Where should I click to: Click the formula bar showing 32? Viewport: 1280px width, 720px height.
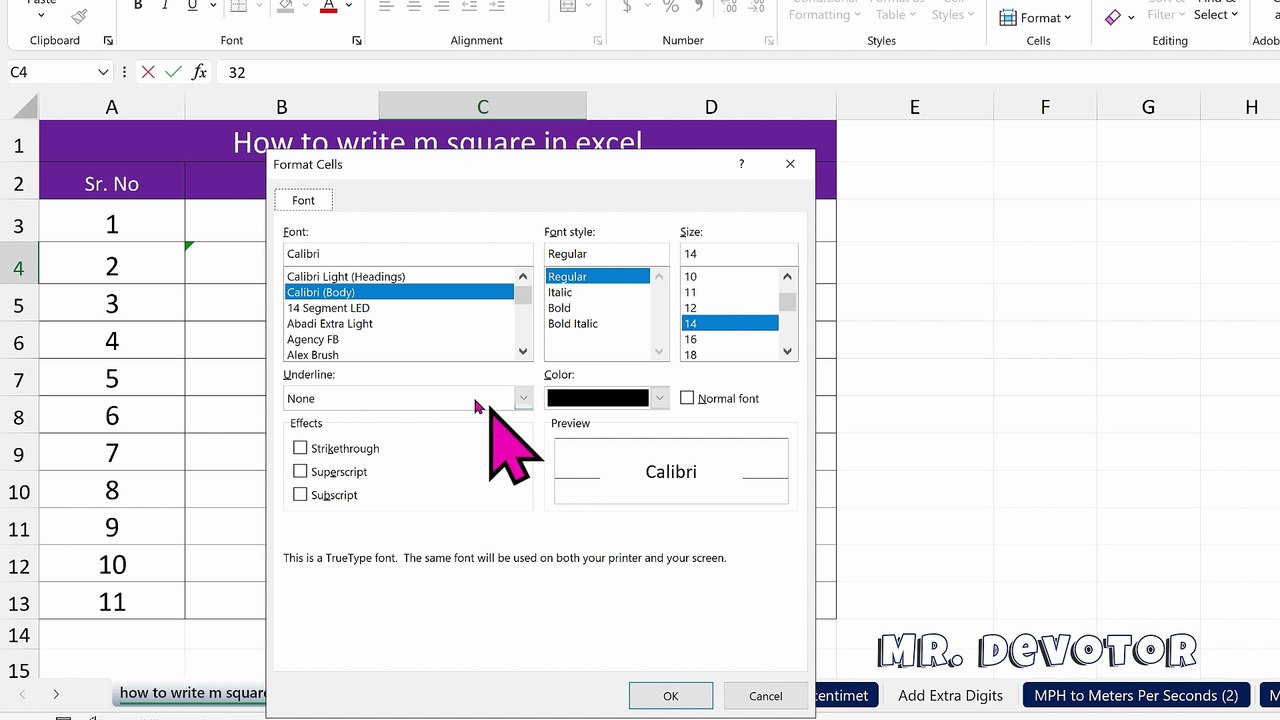point(748,72)
